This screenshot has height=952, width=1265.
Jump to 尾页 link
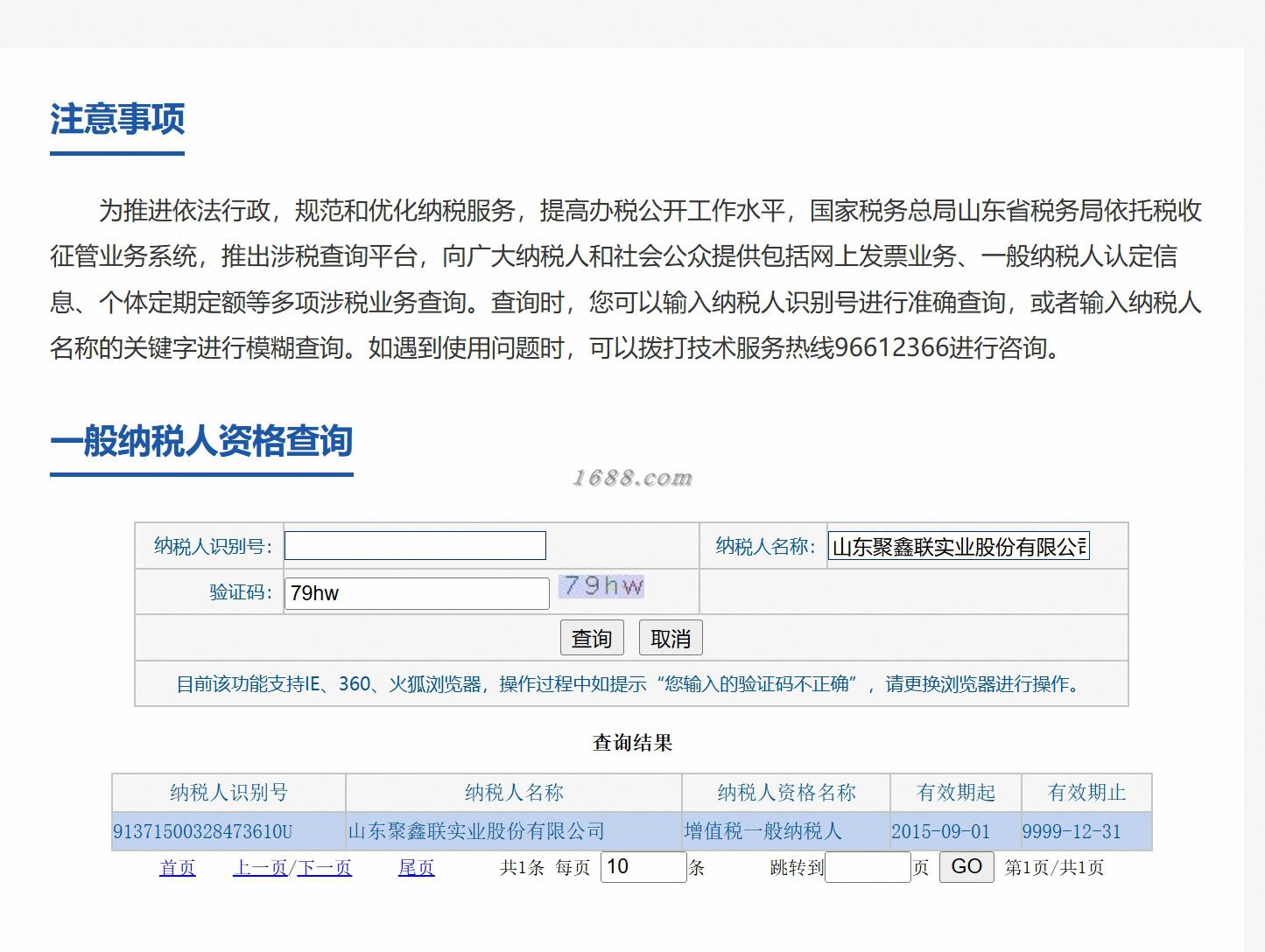[x=417, y=867]
